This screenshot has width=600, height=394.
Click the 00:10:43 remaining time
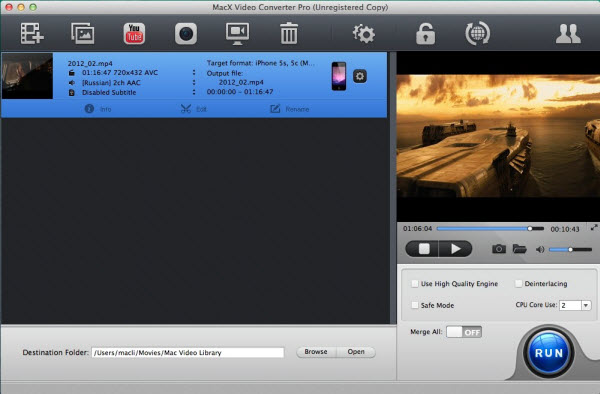coord(565,229)
